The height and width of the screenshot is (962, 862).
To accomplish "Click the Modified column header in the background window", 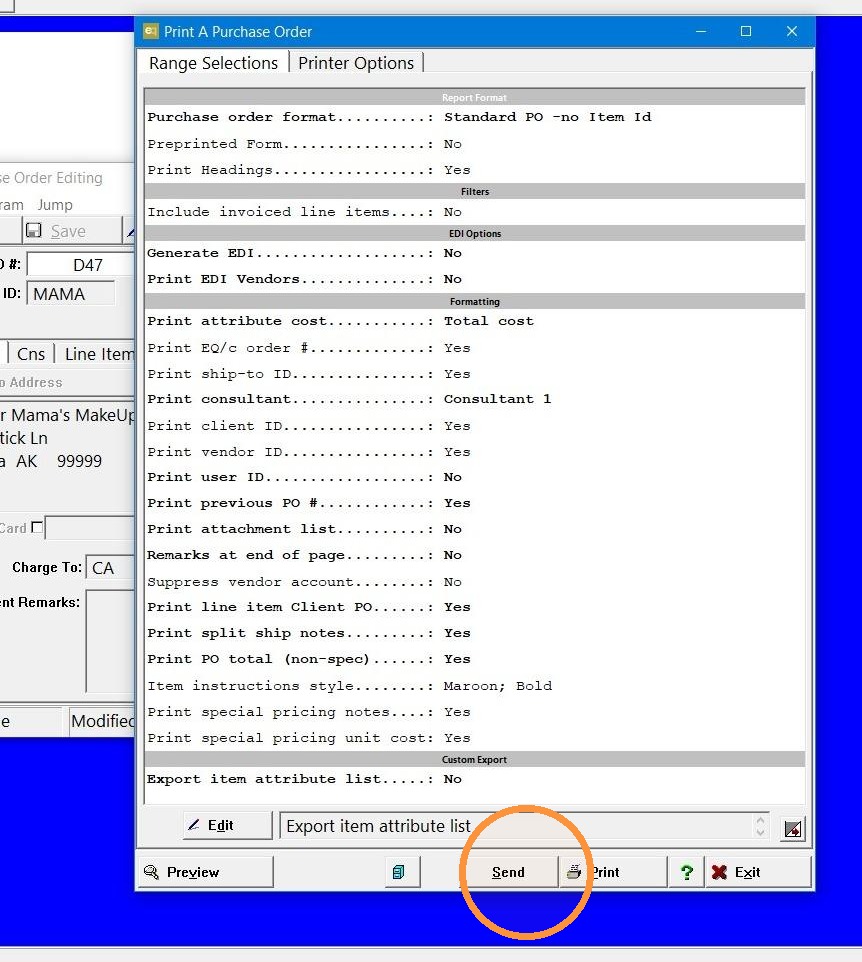I will pos(102,721).
